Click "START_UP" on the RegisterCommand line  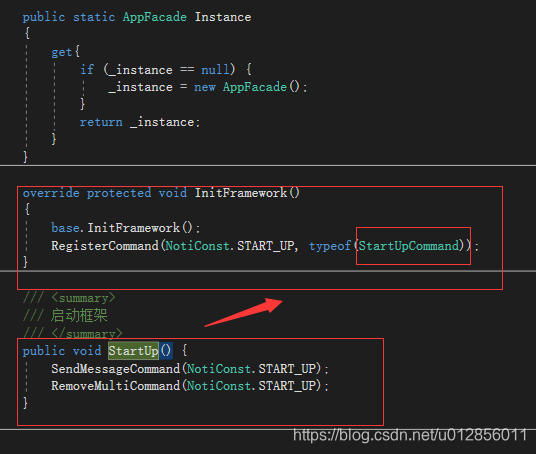(x=266, y=246)
